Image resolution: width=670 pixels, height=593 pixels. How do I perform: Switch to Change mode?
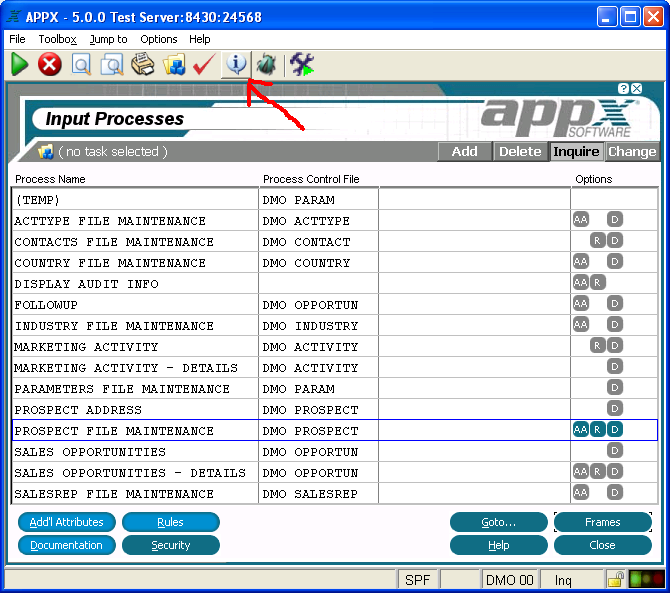632,151
